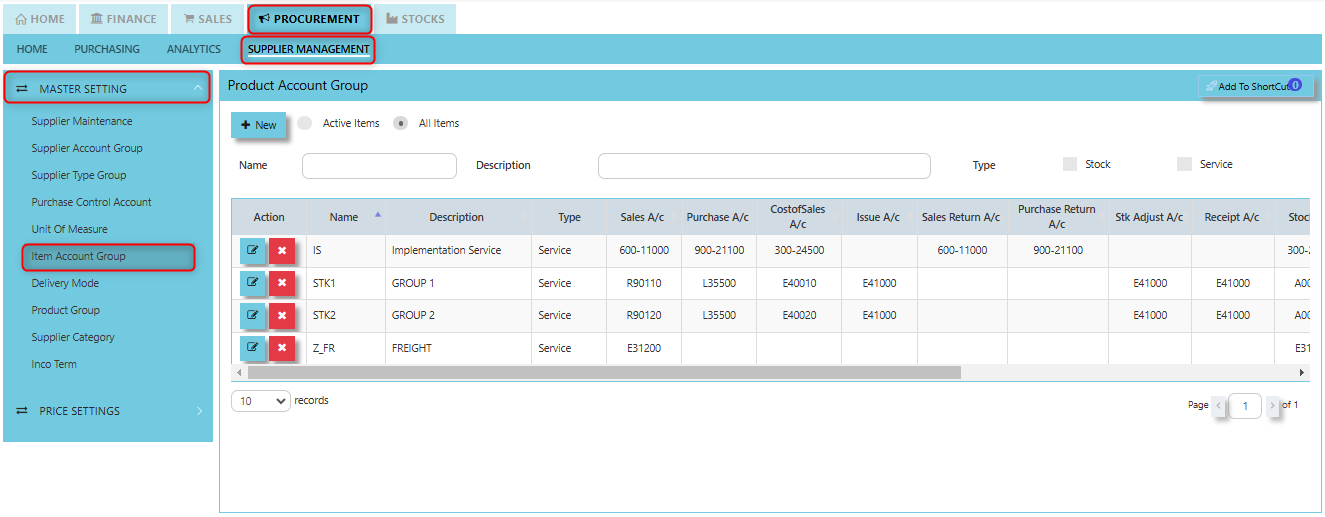Viewport: 1325px width, 517px height.
Task: Delete the STK1 GROUP 1 row
Action: (x=282, y=283)
